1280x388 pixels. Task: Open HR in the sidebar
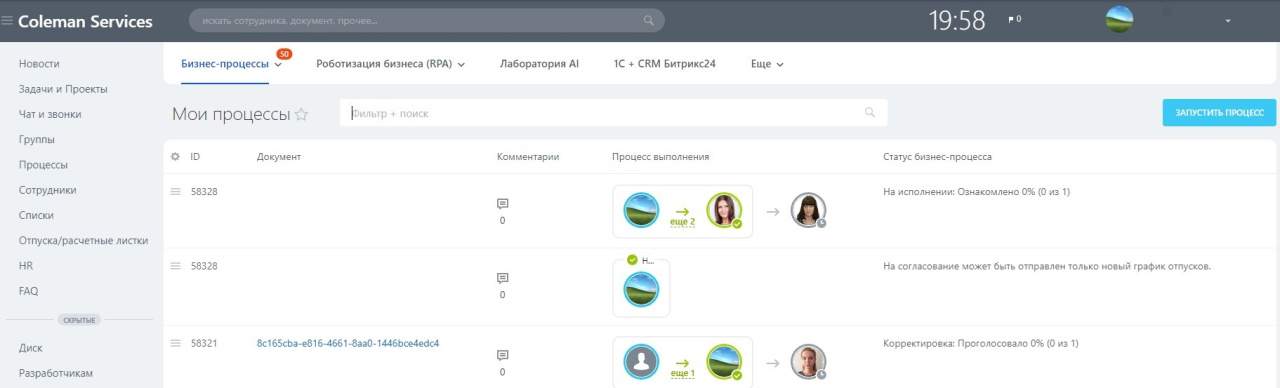click(26, 266)
